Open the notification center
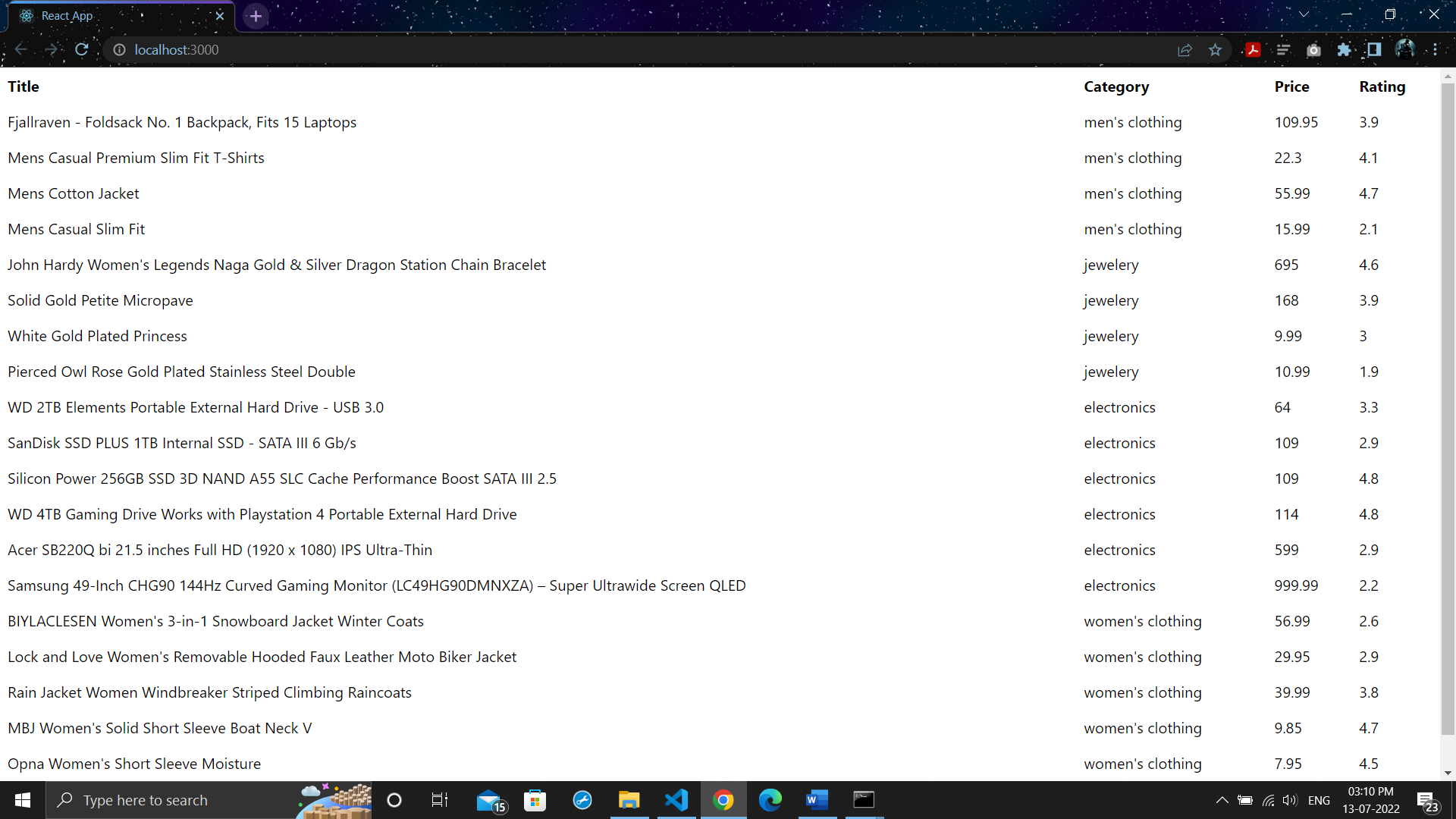This screenshot has width=1456, height=819. click(1428, 802)
